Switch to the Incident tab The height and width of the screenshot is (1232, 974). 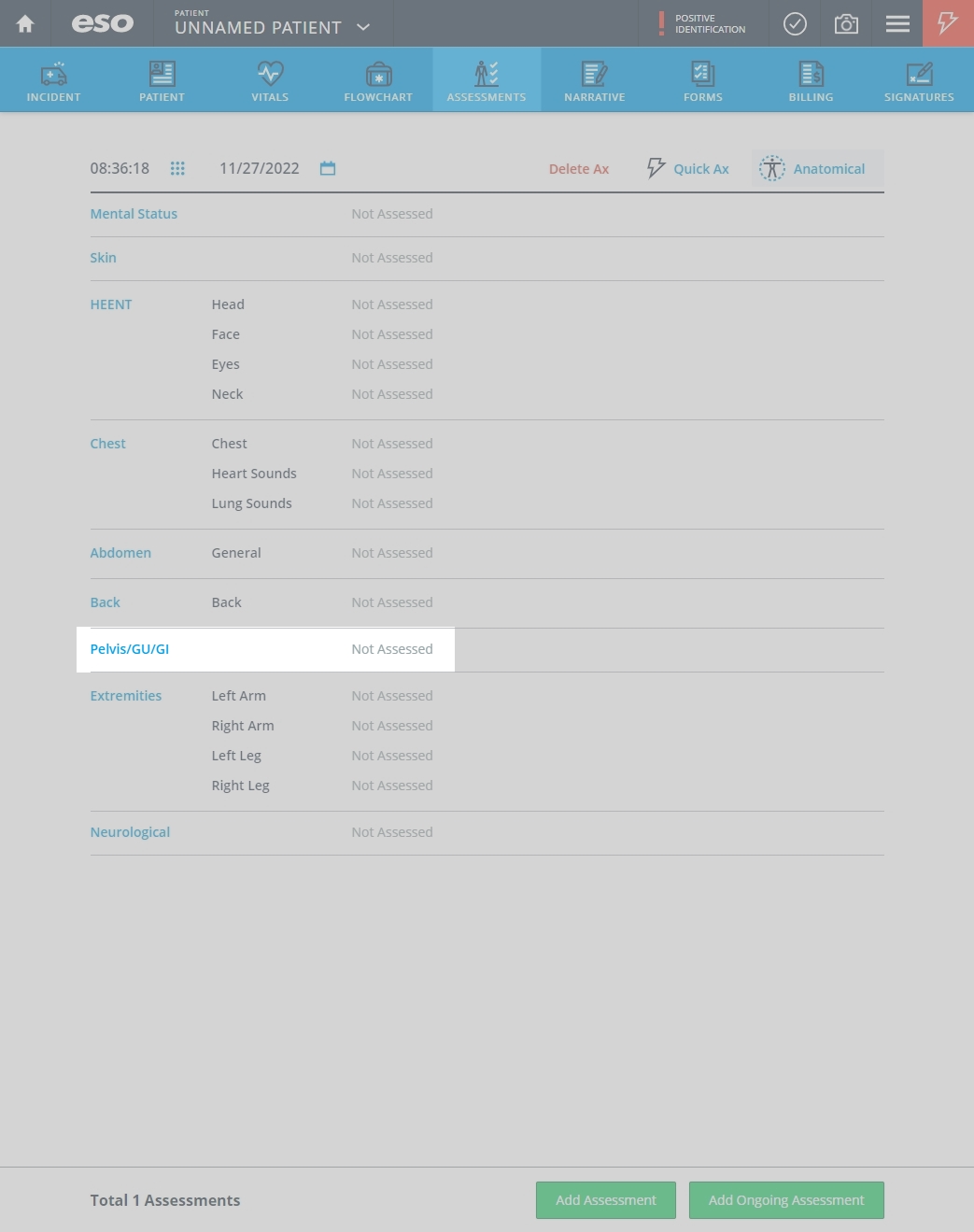(53, 80)
